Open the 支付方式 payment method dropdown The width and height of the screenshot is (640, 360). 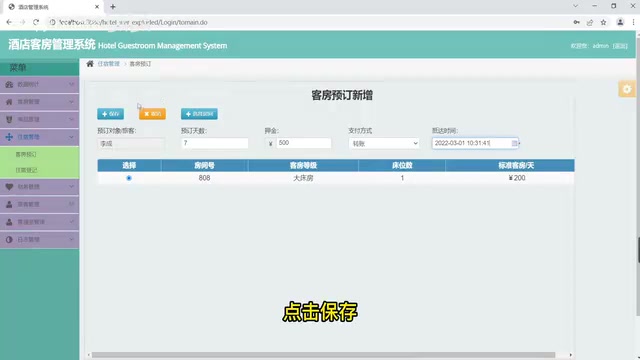coord(384,143)
